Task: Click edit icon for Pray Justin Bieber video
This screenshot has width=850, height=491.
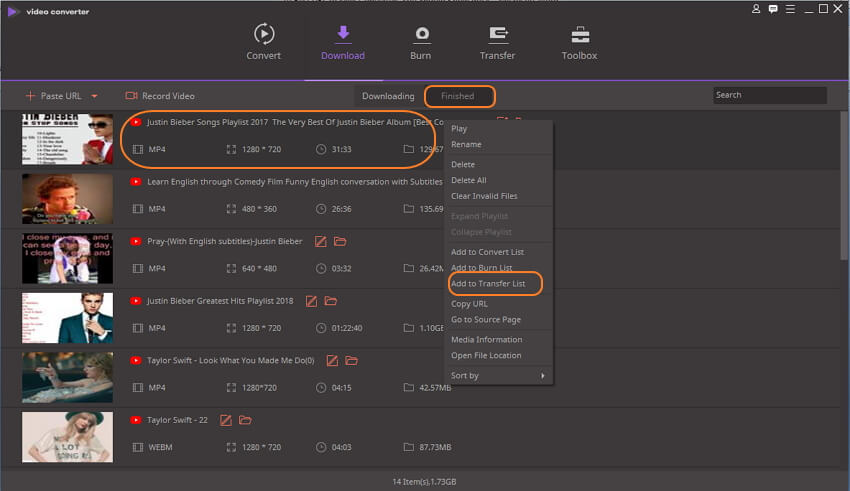Action: pos(320,242)
